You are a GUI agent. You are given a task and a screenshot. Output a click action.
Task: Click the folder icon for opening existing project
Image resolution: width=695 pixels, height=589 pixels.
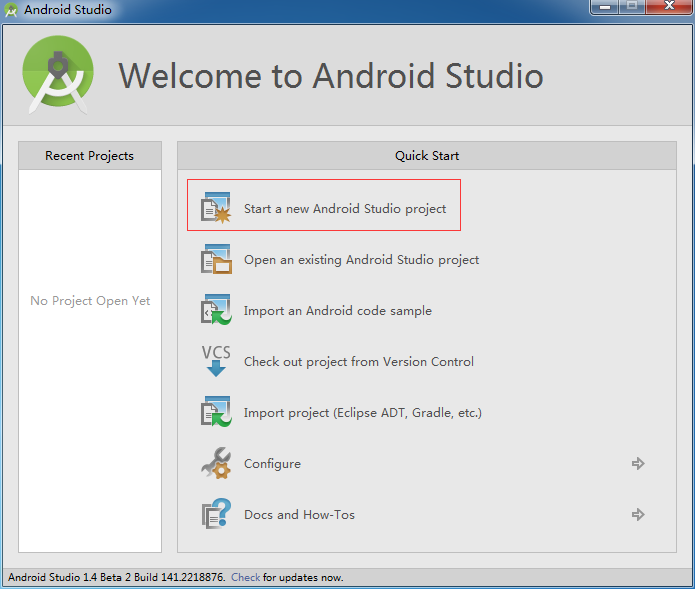[x=216, y=259]
